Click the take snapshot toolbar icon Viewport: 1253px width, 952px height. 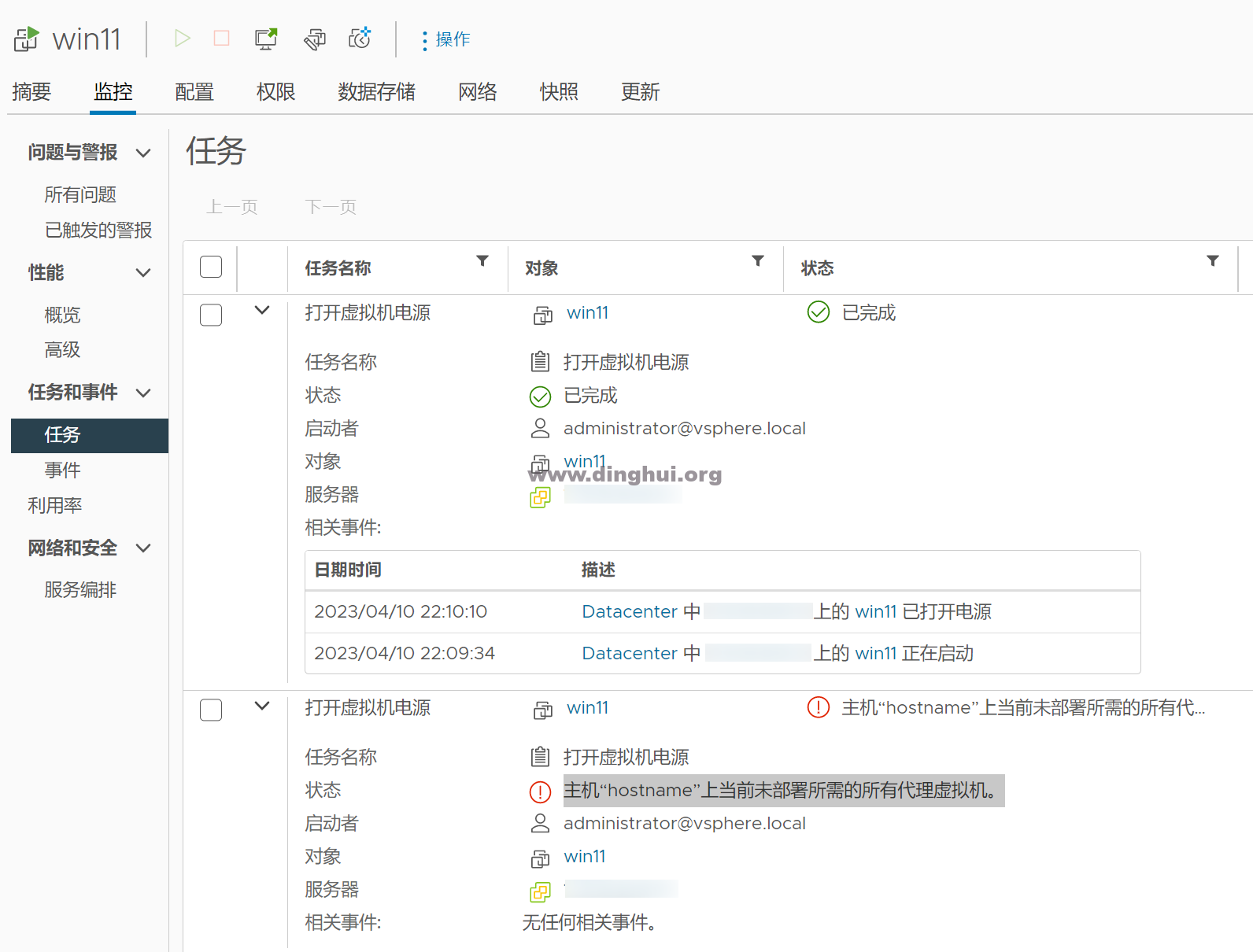pos(360,38)
